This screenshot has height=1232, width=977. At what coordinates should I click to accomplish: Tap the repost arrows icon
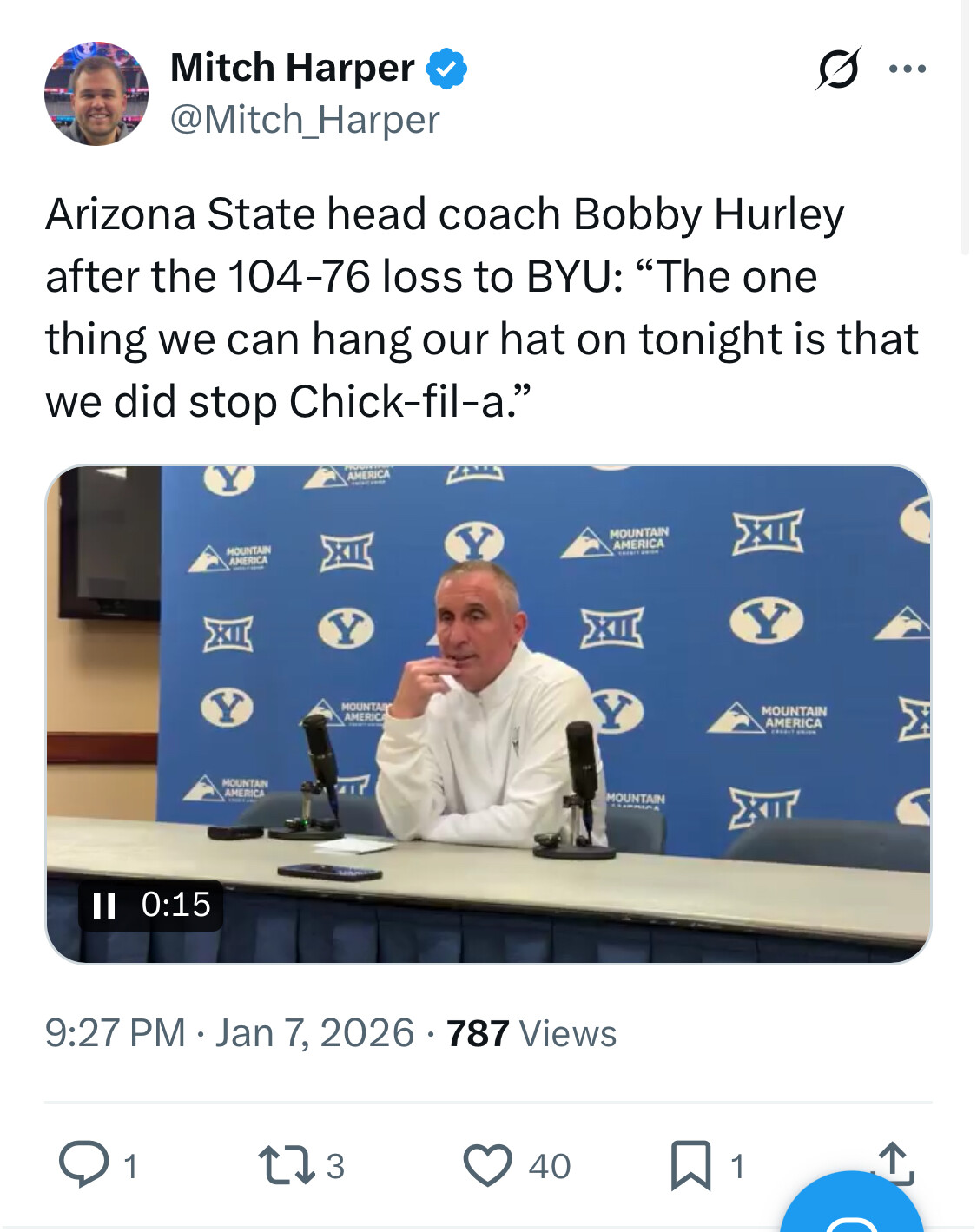[x=287, y=1164]
